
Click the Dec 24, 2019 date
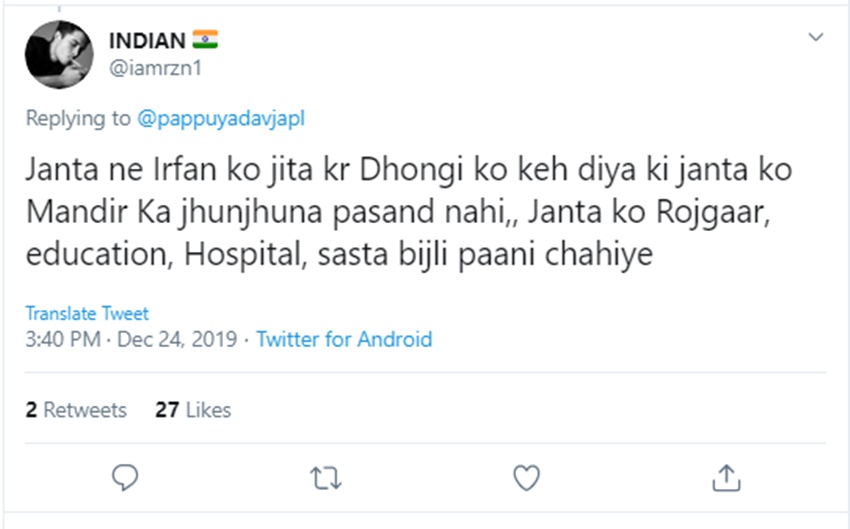(177, 339)
